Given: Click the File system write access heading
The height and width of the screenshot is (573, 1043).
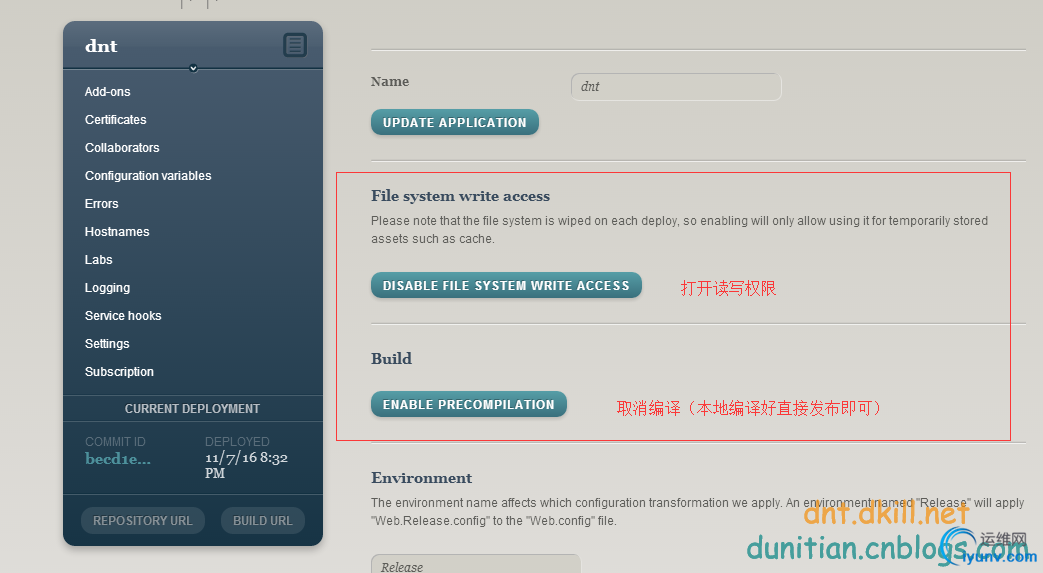Looking at the screenshot, I should 460,196.
